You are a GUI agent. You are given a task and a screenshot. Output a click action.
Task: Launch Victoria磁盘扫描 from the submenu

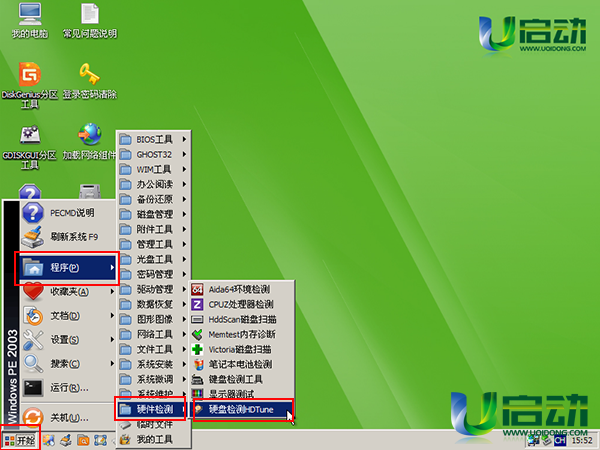[x=242, y=349]
